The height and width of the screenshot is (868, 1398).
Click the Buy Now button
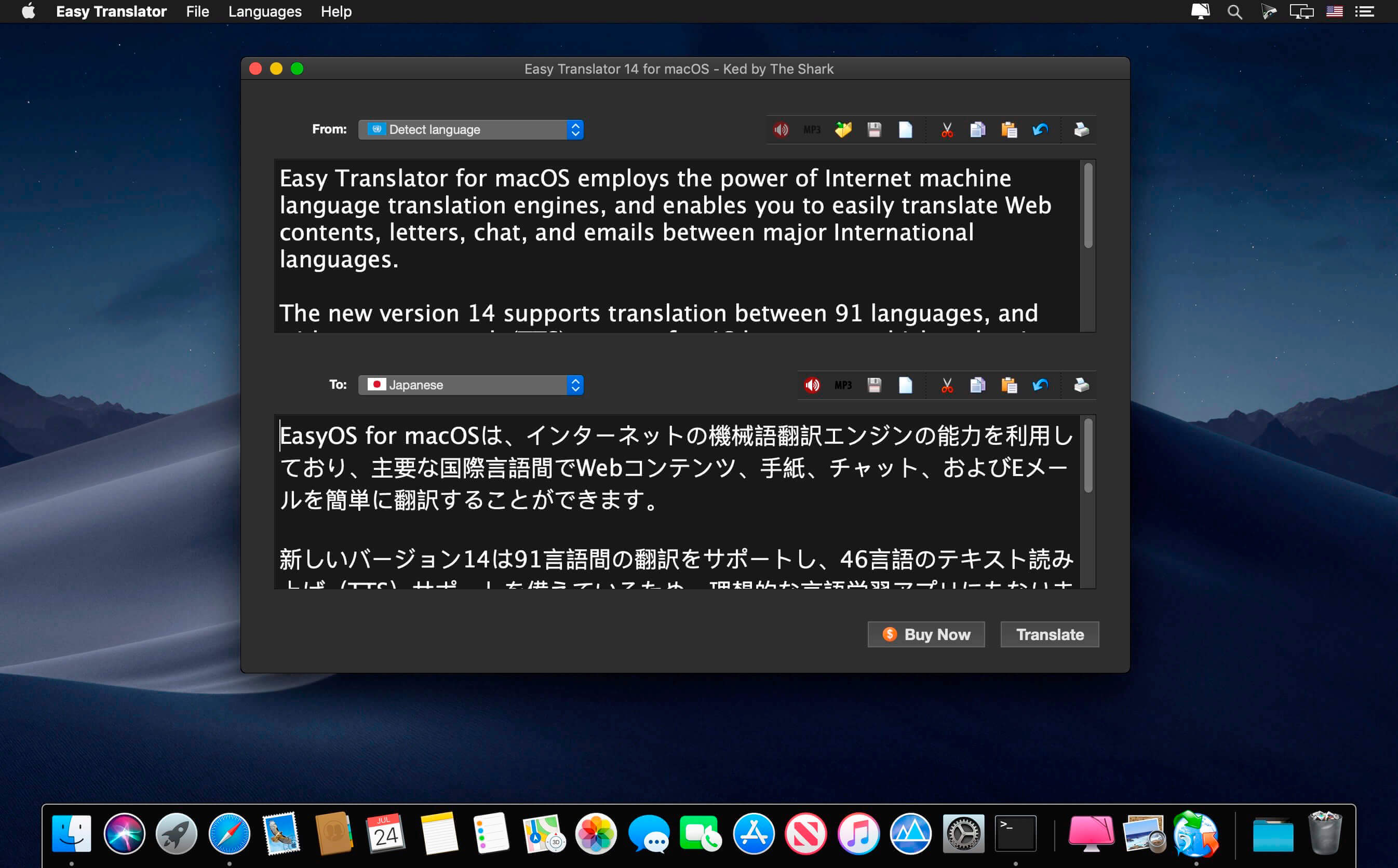926,634
